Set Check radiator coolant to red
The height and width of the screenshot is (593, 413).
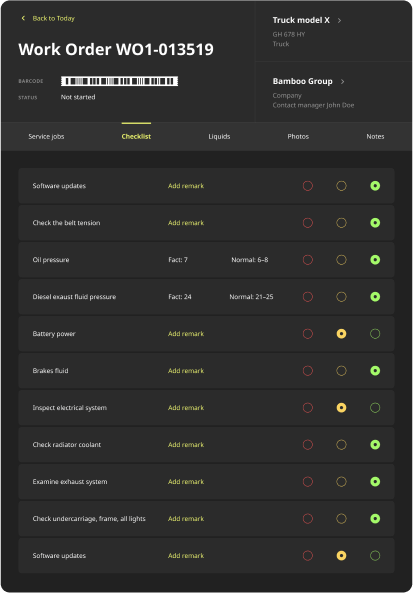pyautogui.click(x=308, y=445)
